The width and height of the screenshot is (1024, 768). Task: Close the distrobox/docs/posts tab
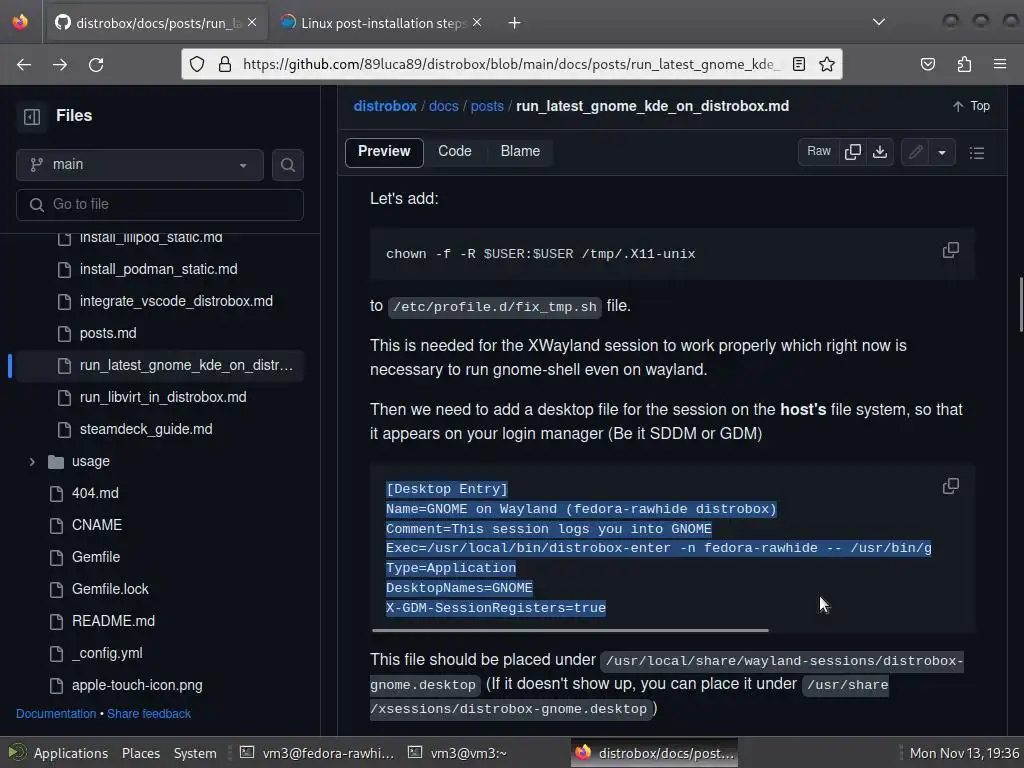pyautogui.click(x=253, y=22)
